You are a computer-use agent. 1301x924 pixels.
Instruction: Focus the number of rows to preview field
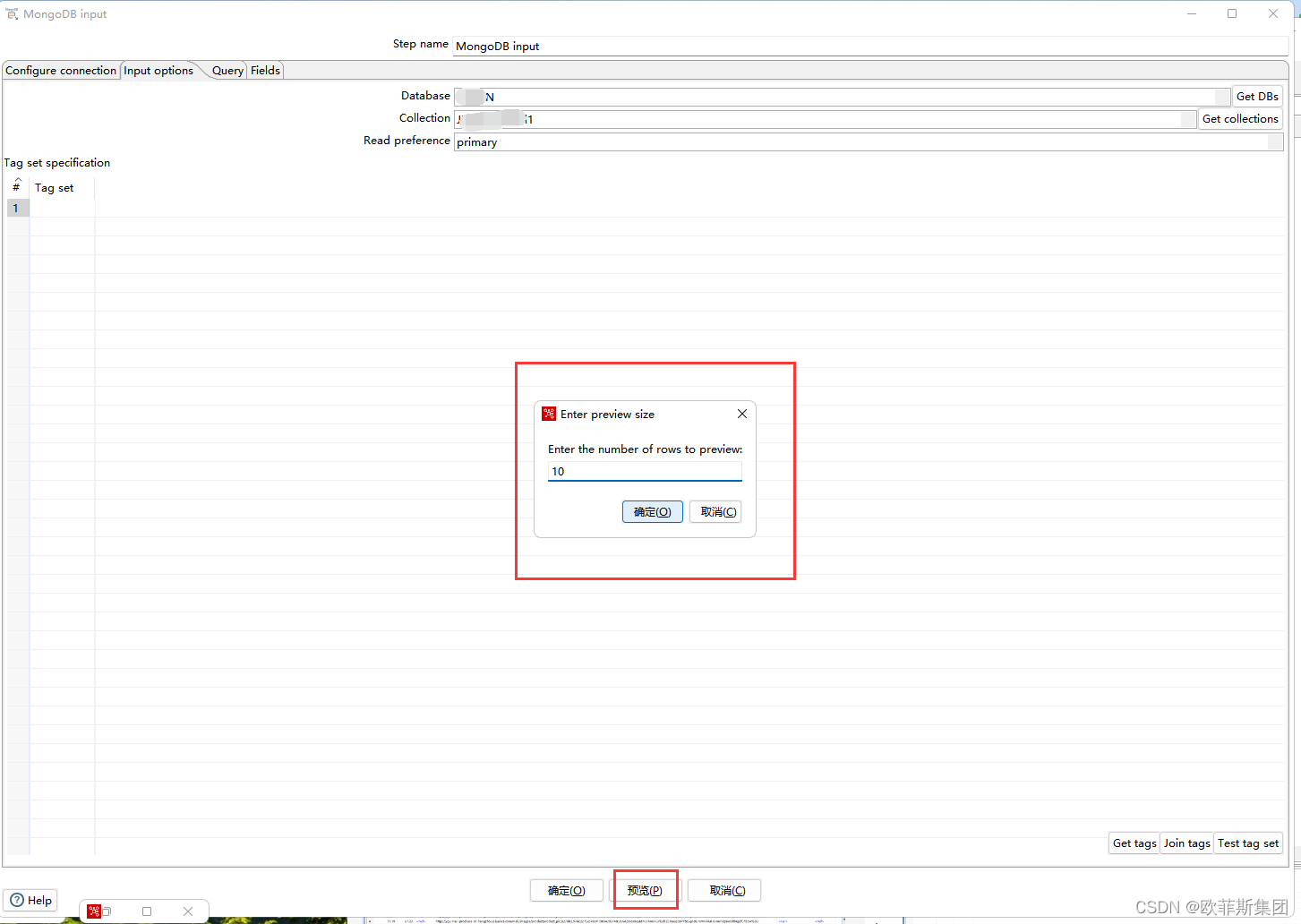[645, 471]
